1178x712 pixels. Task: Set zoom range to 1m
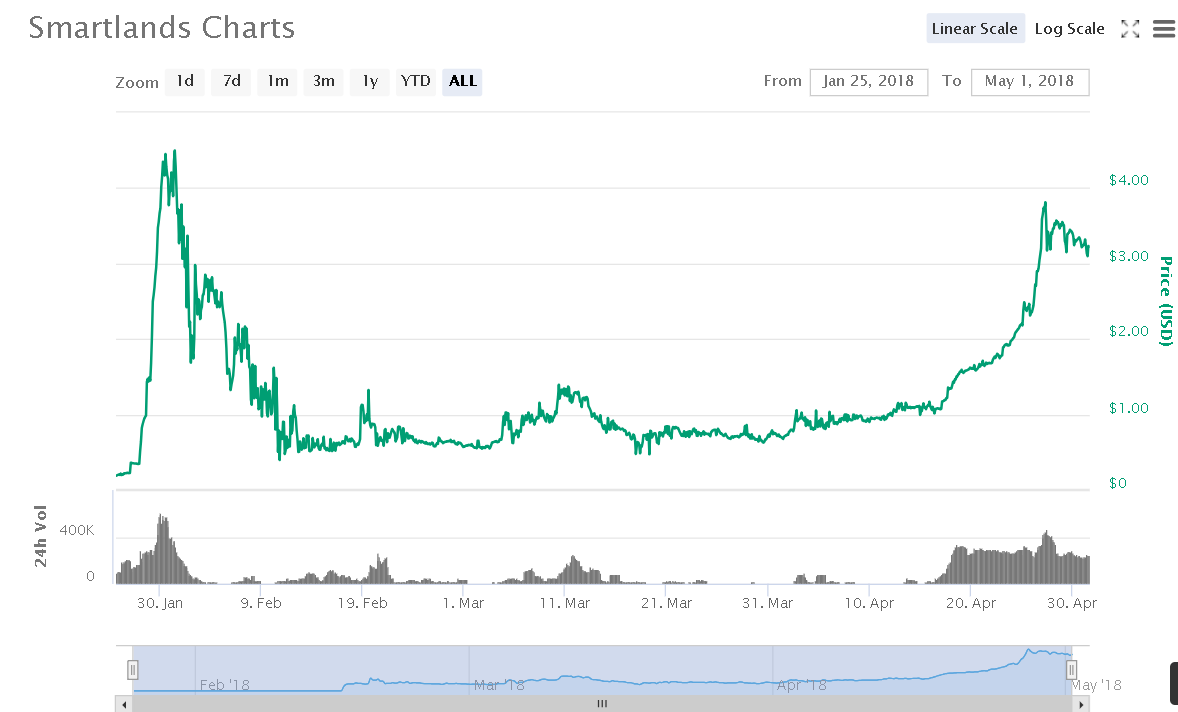278,81
